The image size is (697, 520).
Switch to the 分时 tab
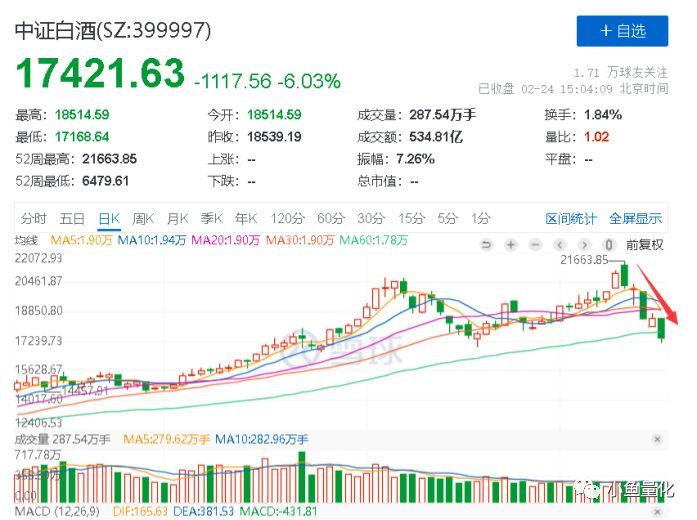coord(33,219)
